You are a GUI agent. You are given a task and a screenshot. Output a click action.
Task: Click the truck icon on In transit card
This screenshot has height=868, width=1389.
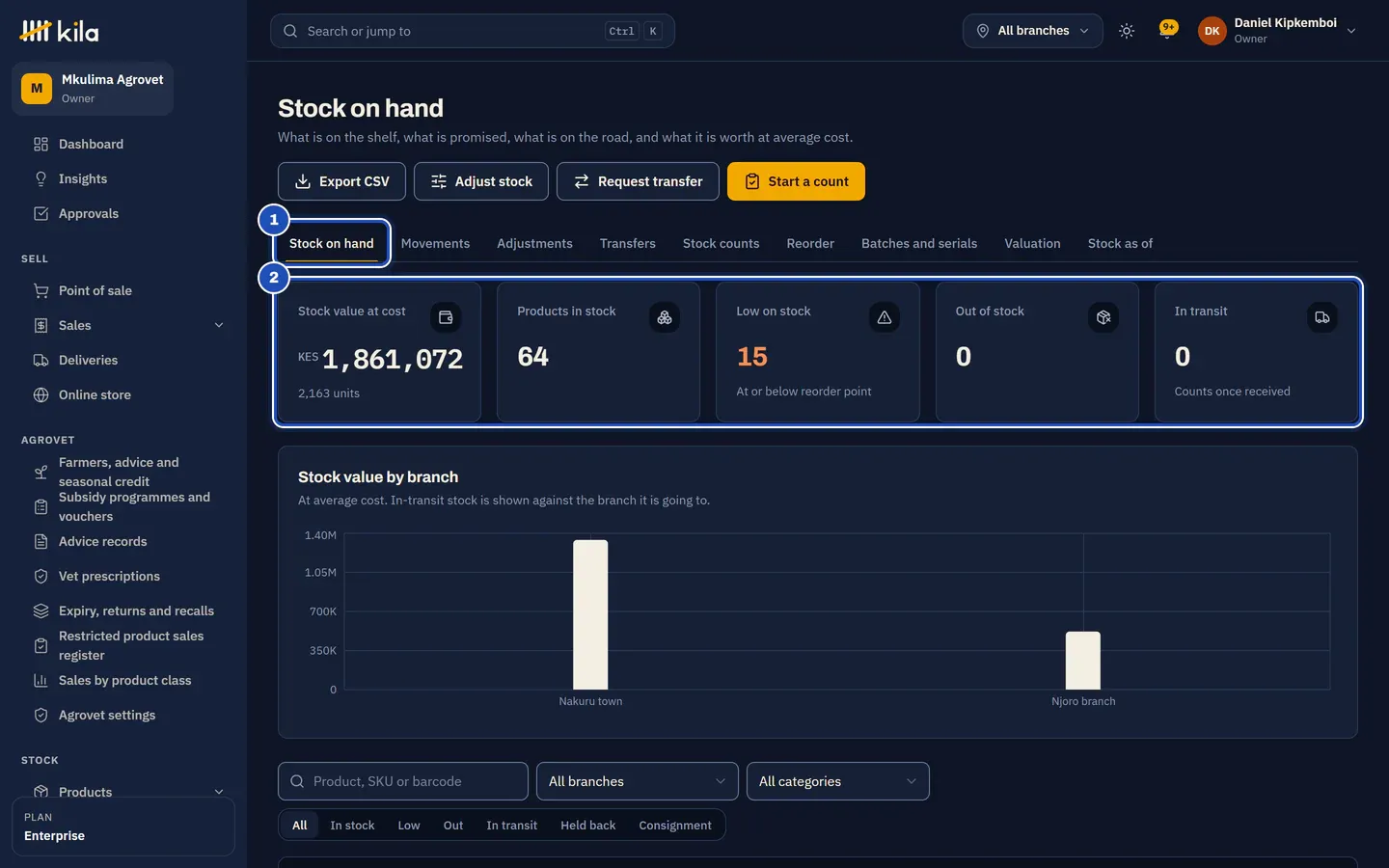tap(1321, 317)
